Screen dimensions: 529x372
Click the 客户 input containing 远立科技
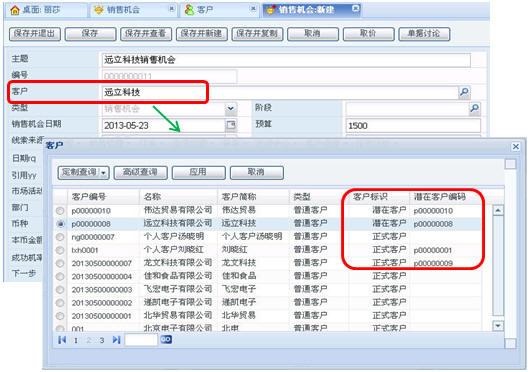tap(280, 92)
